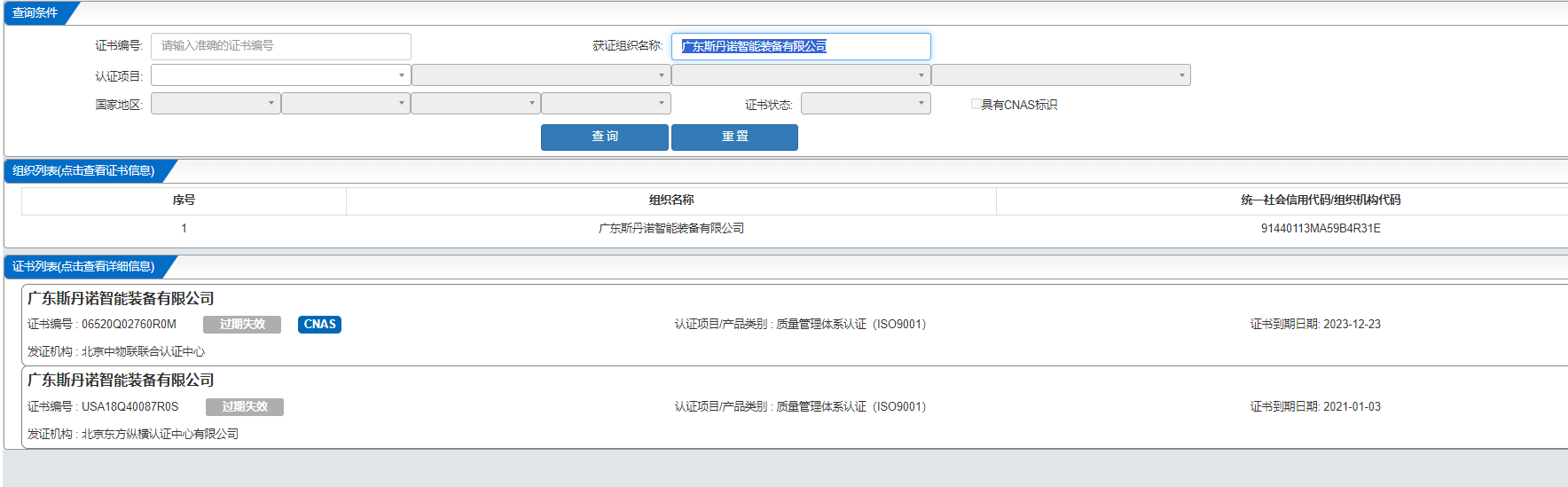
Task: Open the first 国家地区 dropdown
Action: (x=216, y=104)
